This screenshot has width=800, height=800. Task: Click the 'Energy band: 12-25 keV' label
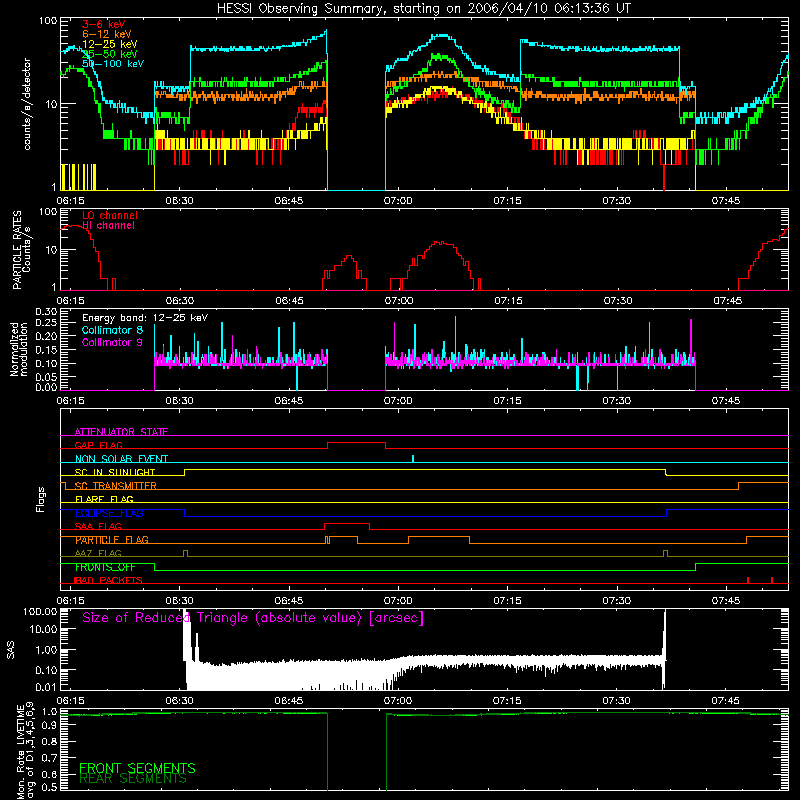[x=145, y=318]
